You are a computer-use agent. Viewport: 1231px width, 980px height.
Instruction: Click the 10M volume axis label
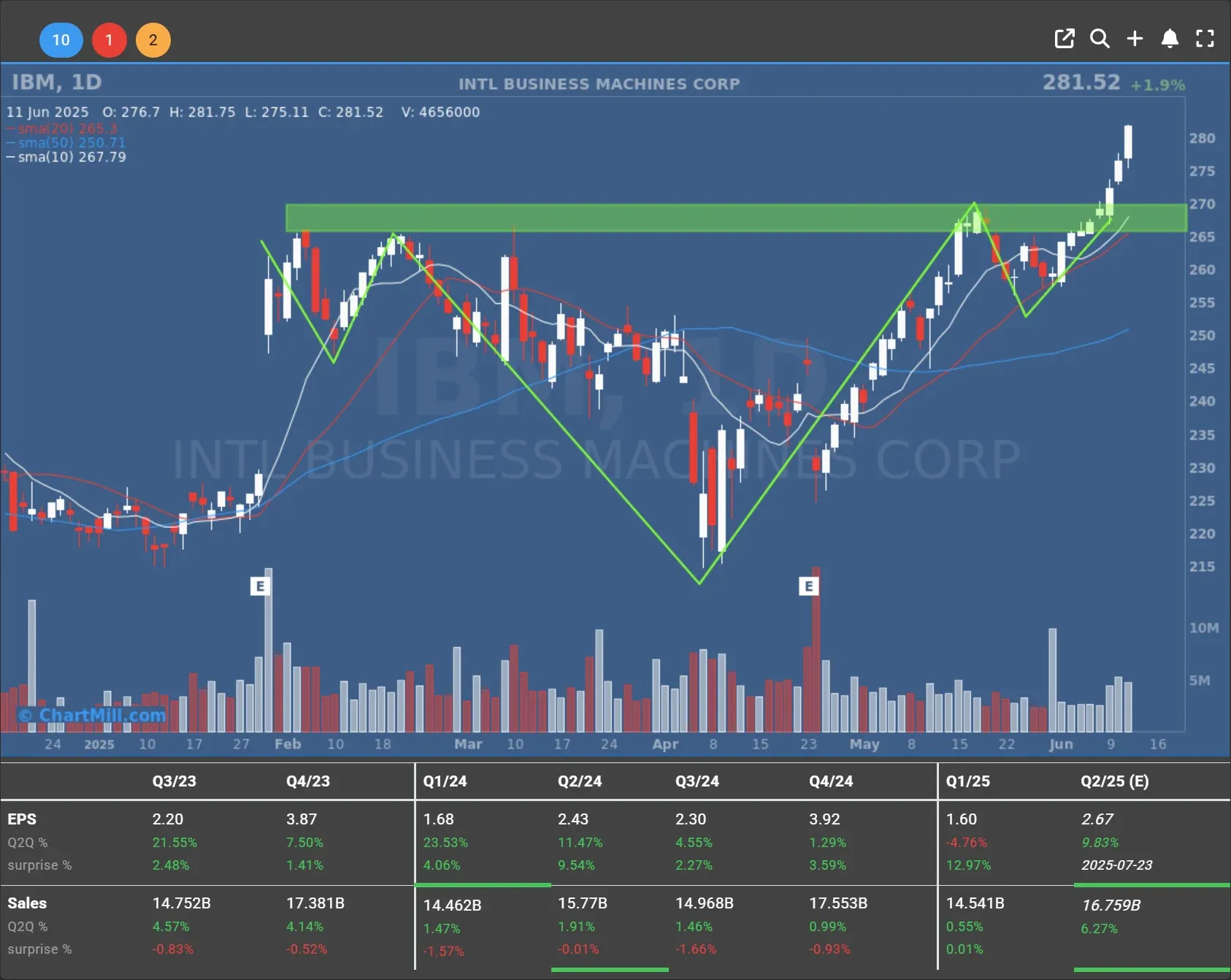tap(1204, 628)
